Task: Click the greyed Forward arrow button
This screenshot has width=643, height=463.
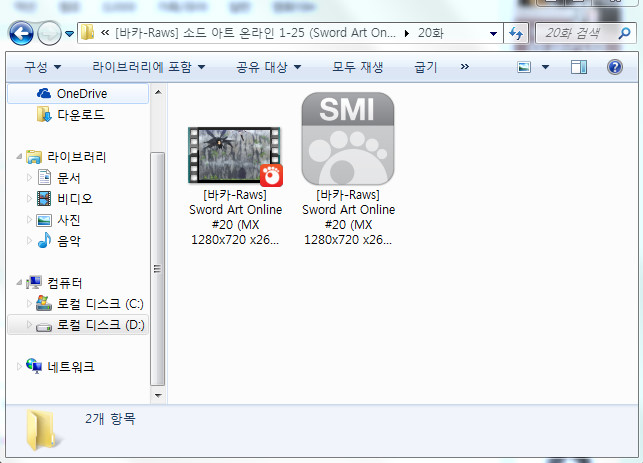Action: [x=49, y=33]
